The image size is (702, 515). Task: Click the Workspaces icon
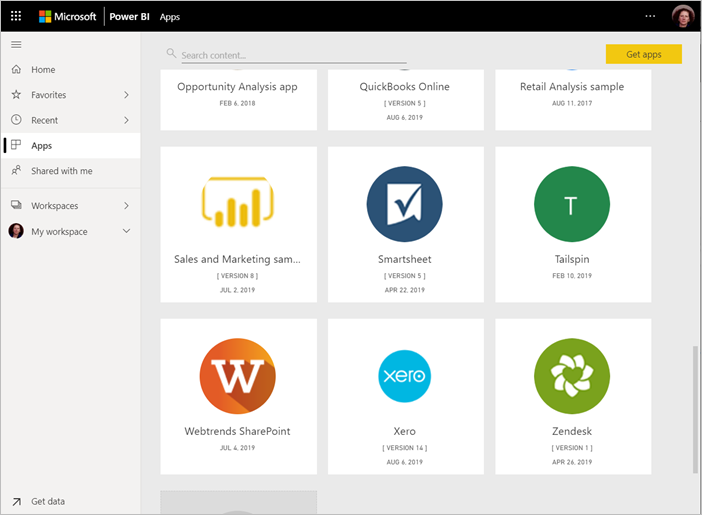pyautogui.click(x=16, y=205)
